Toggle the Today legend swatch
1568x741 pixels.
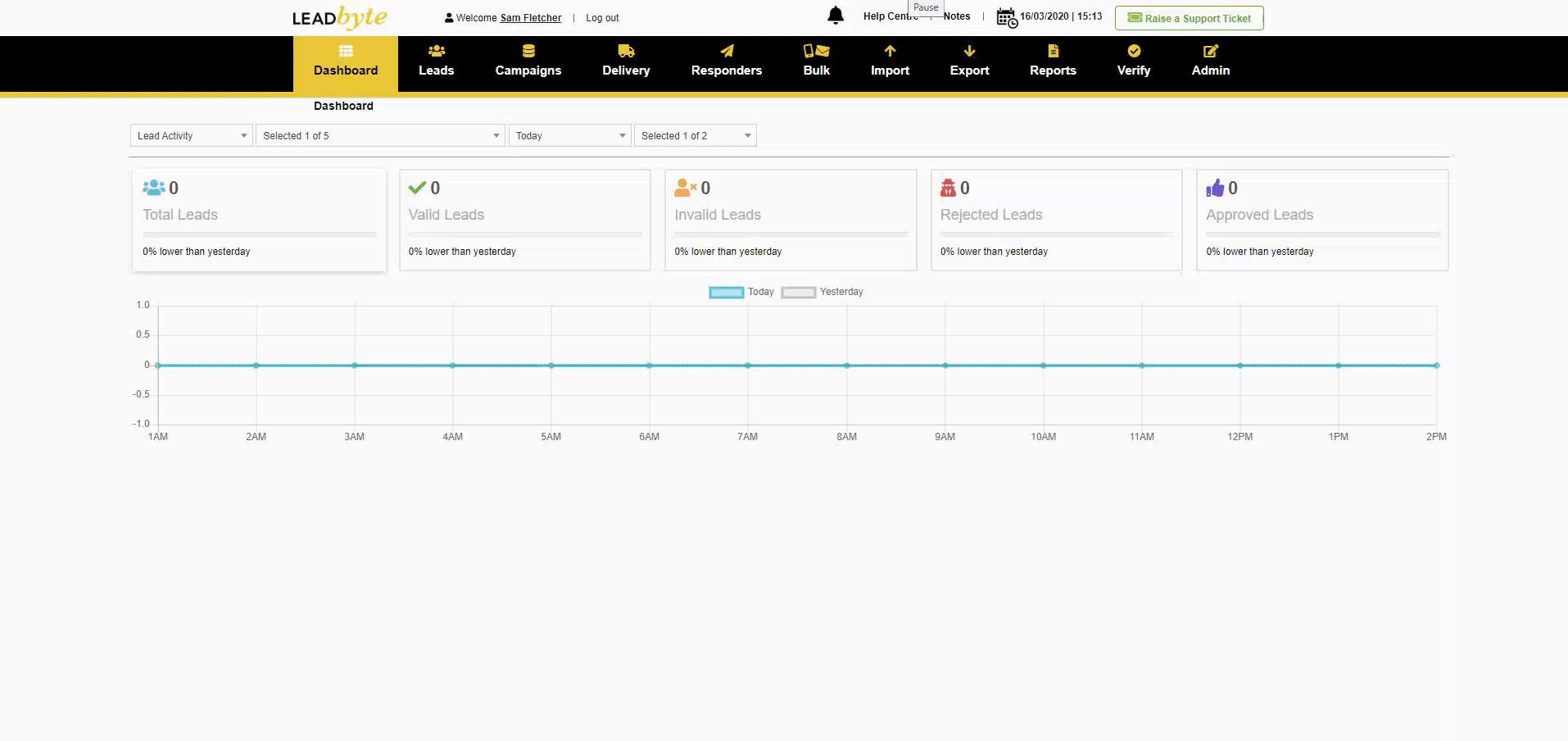(x=727, y=292)
